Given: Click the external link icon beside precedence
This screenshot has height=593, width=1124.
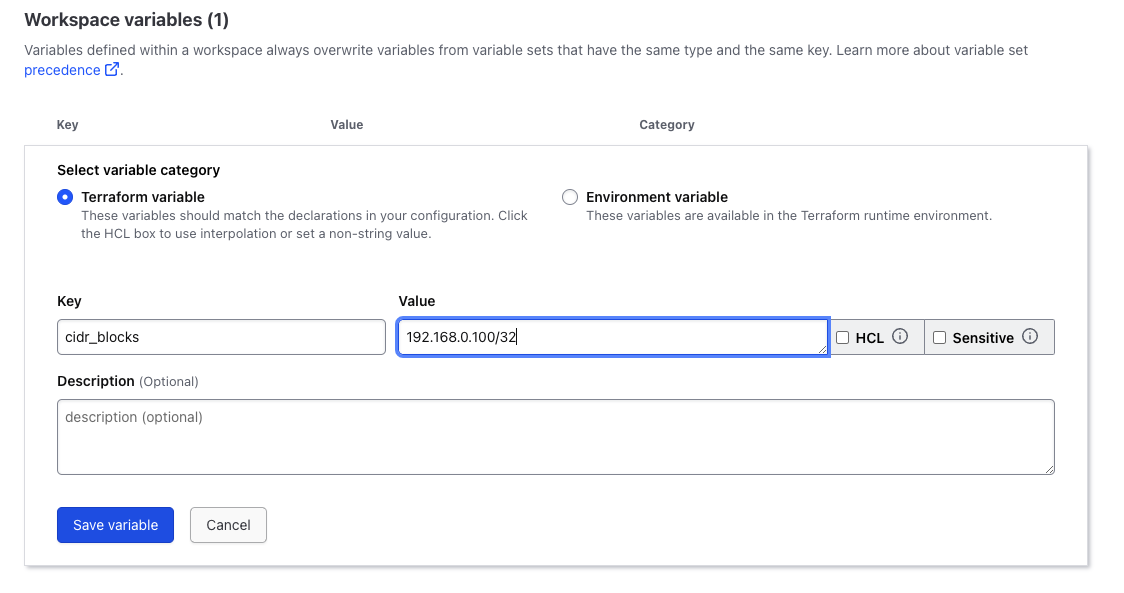Looking at the screenshot, I should coord(112,70).
